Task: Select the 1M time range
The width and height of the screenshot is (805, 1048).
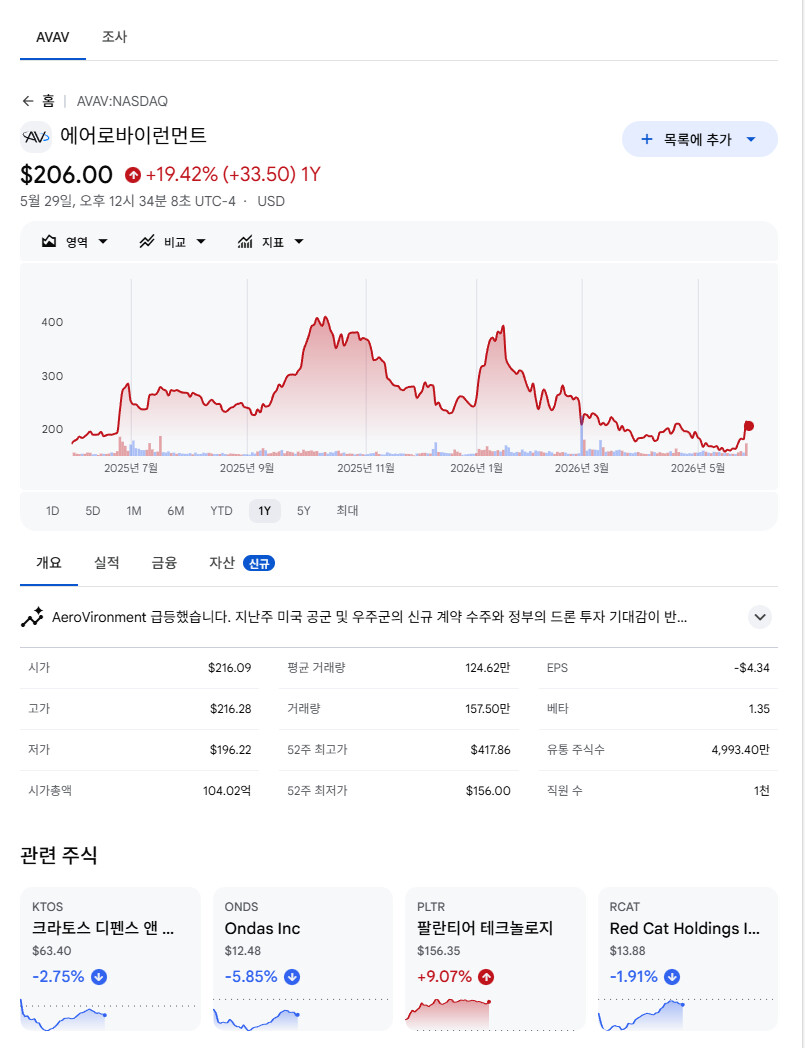Action: (134, 511)
